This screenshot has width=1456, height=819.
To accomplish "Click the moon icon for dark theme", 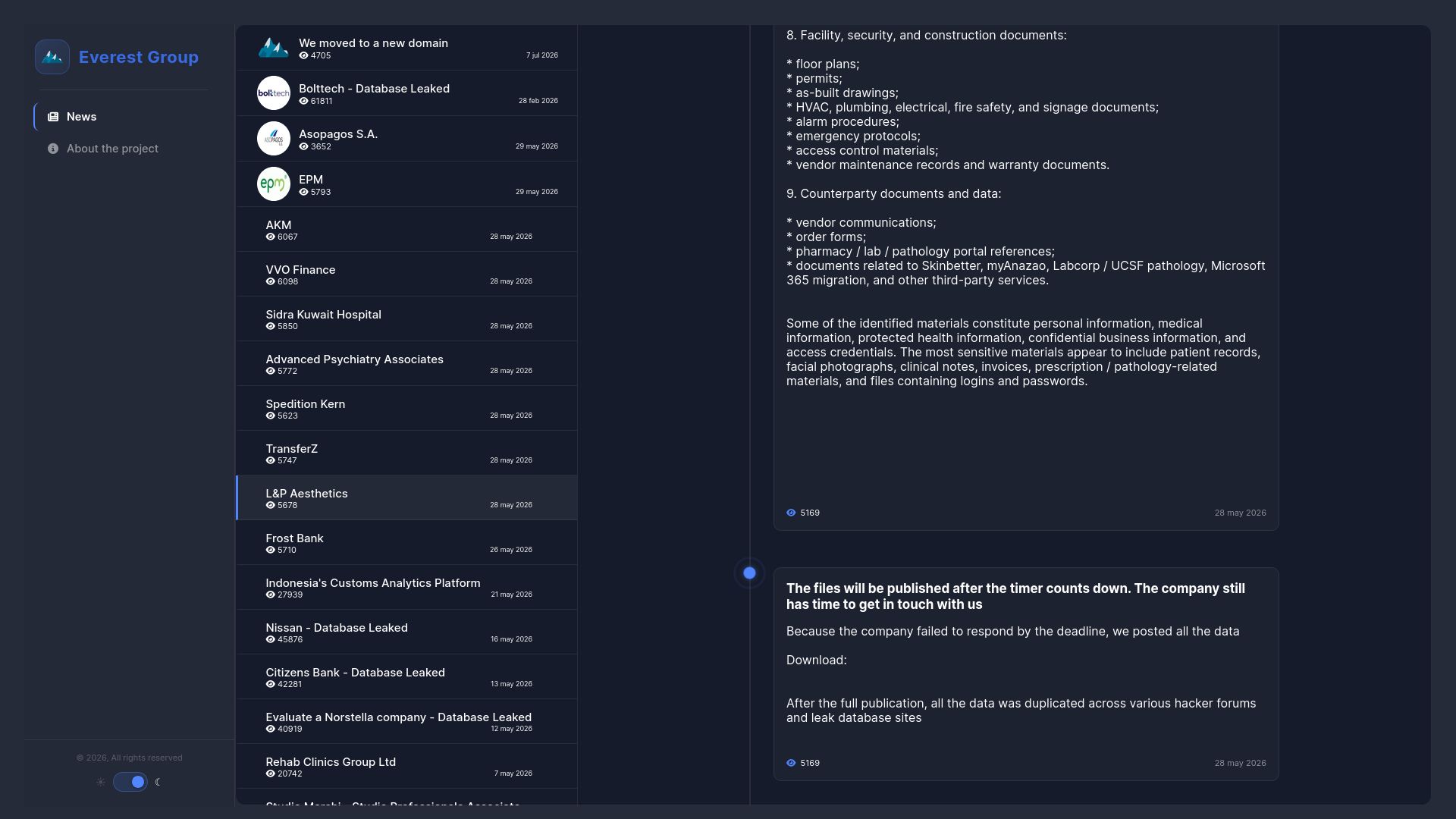I will pos(158,782).
